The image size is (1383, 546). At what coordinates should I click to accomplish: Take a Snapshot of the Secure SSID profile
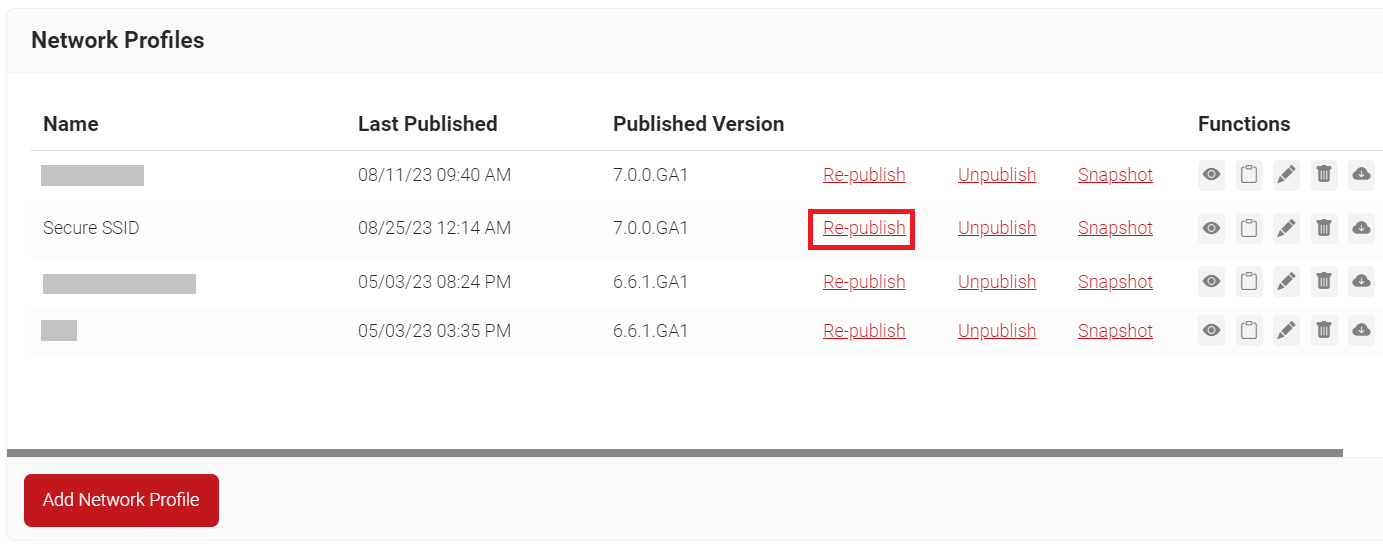(1115, 228)
